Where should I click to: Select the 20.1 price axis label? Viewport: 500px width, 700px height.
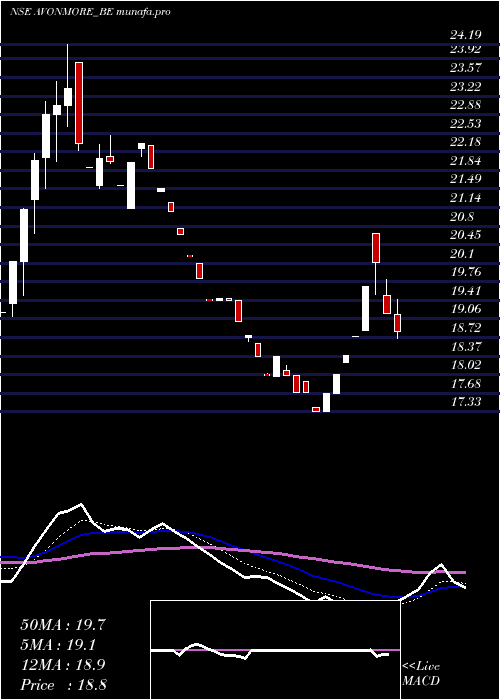(x=462, y=254)
